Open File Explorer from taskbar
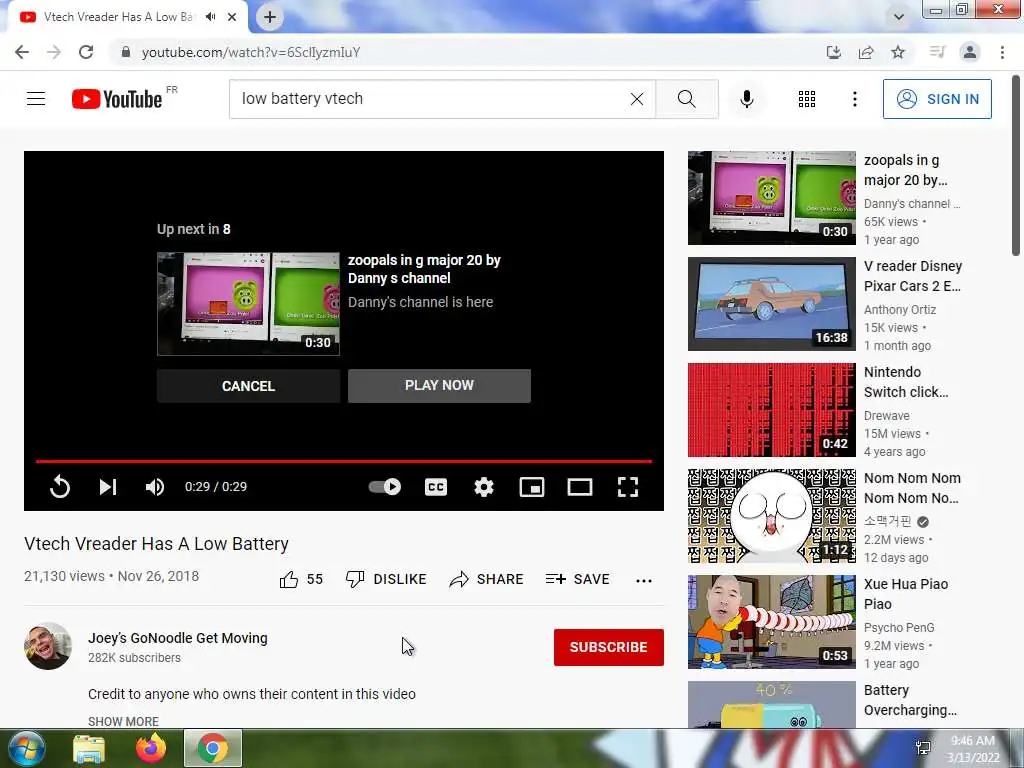 point(89,749)
